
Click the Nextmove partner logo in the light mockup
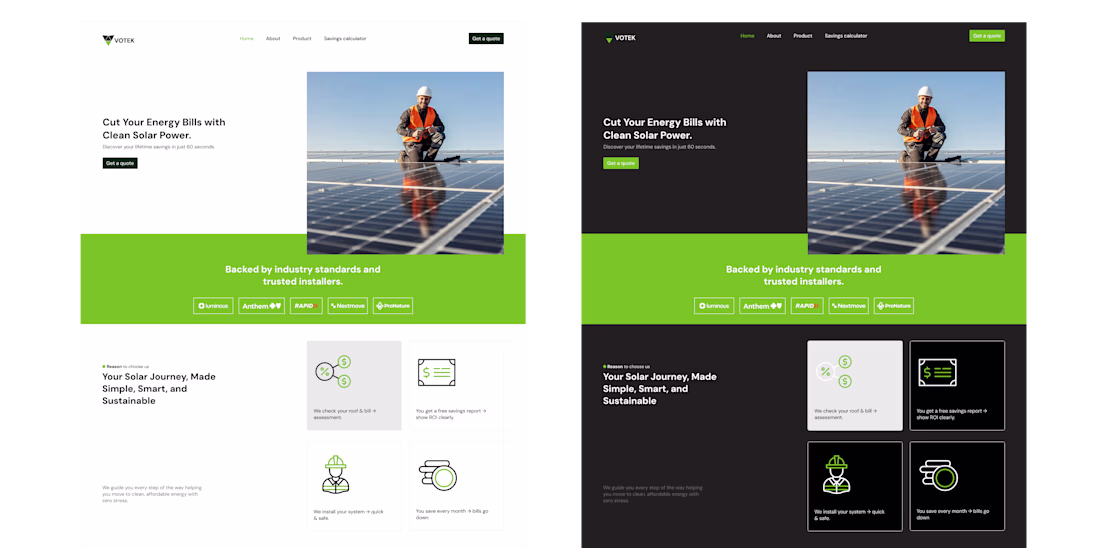coord(348,306)
